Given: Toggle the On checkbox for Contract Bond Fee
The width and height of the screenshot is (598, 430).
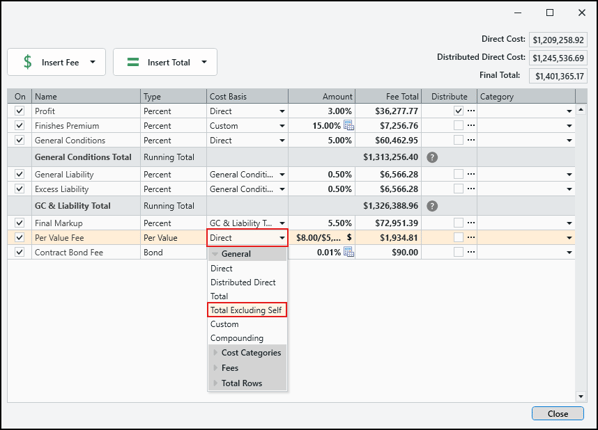Looking at the screenshot, I should 19,252.
